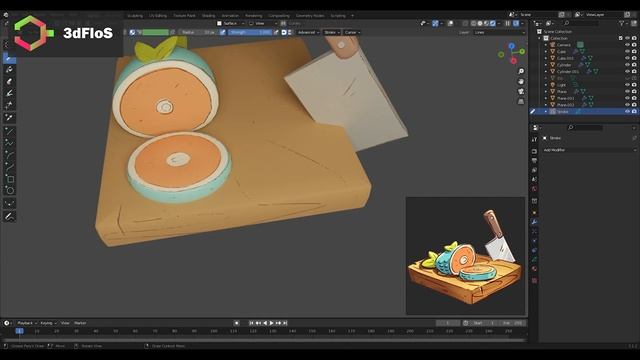Click the blue Z axis on navigation gizmo
Image resolution: width=640 pixels, height=360 pixels.
click(511, 46)
